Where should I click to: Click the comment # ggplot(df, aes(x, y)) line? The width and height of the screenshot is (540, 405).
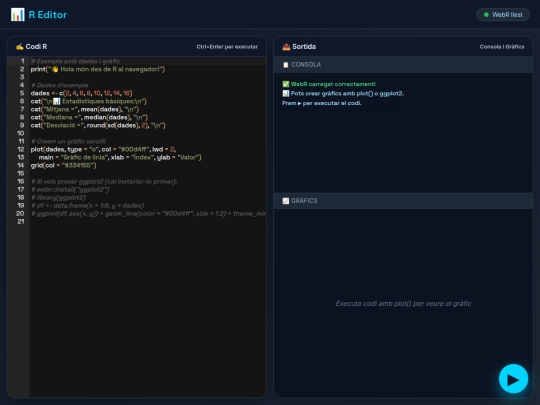[x=148, y=214]
